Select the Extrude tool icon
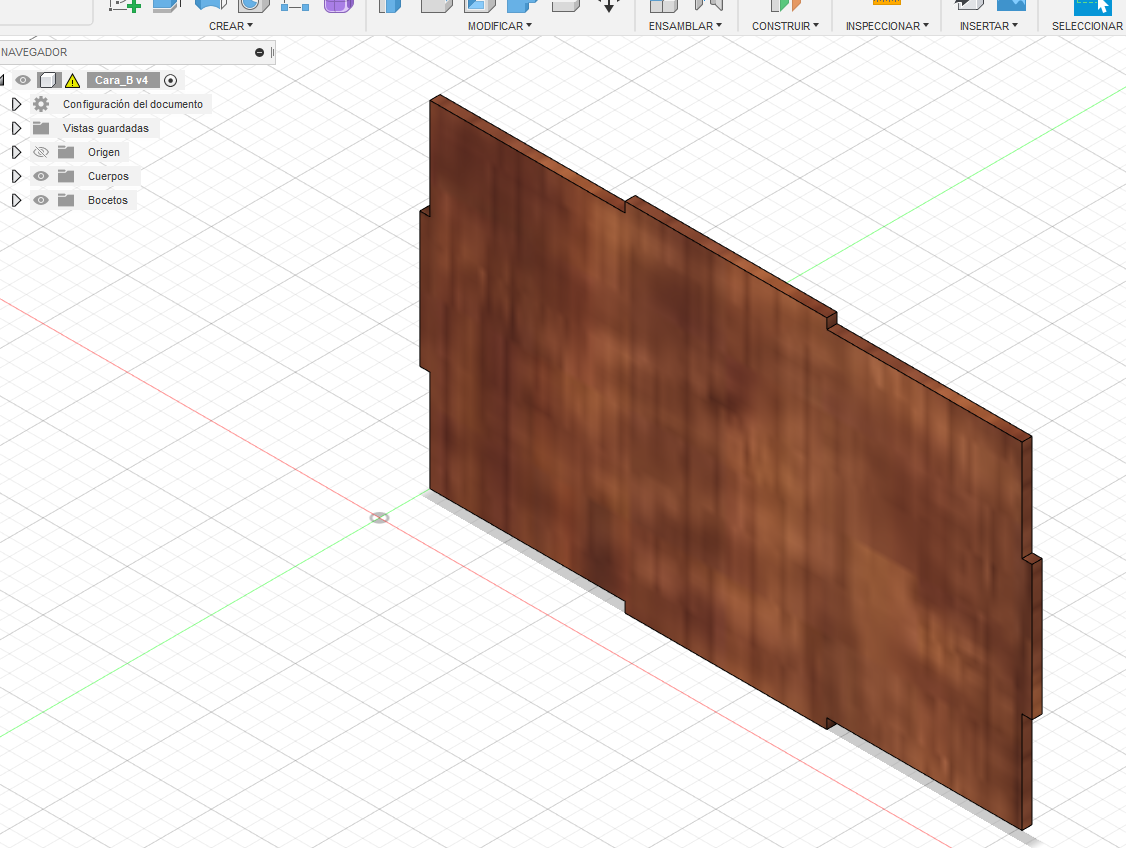Image resolution: width=1126 pixels, height=848 pixels. click(x=166, y=5)
